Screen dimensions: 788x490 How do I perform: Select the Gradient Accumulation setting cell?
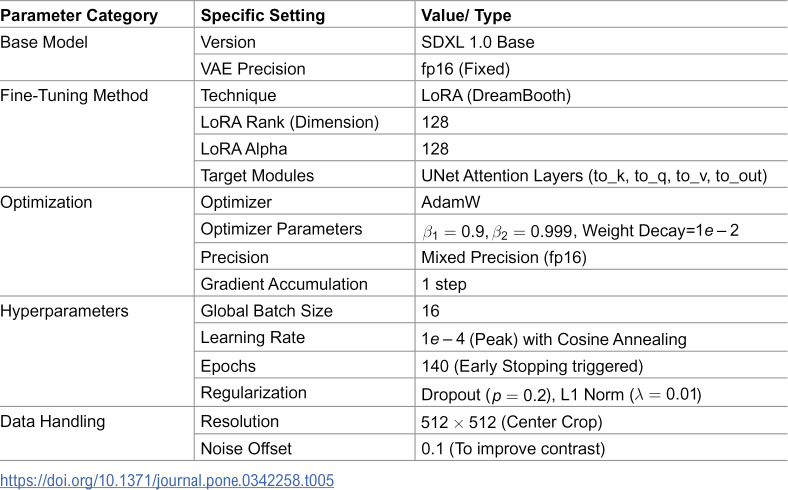click(305, 283)
